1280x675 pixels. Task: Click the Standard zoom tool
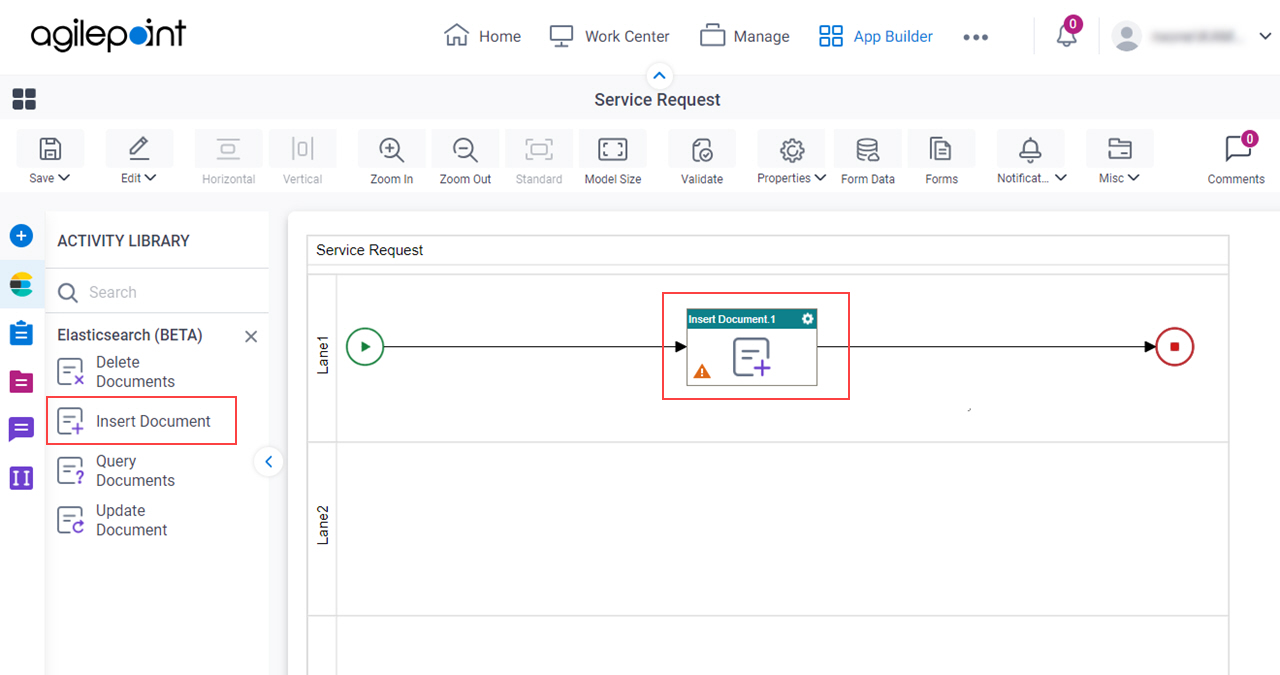pyautogui.click(x=539, y=158)
